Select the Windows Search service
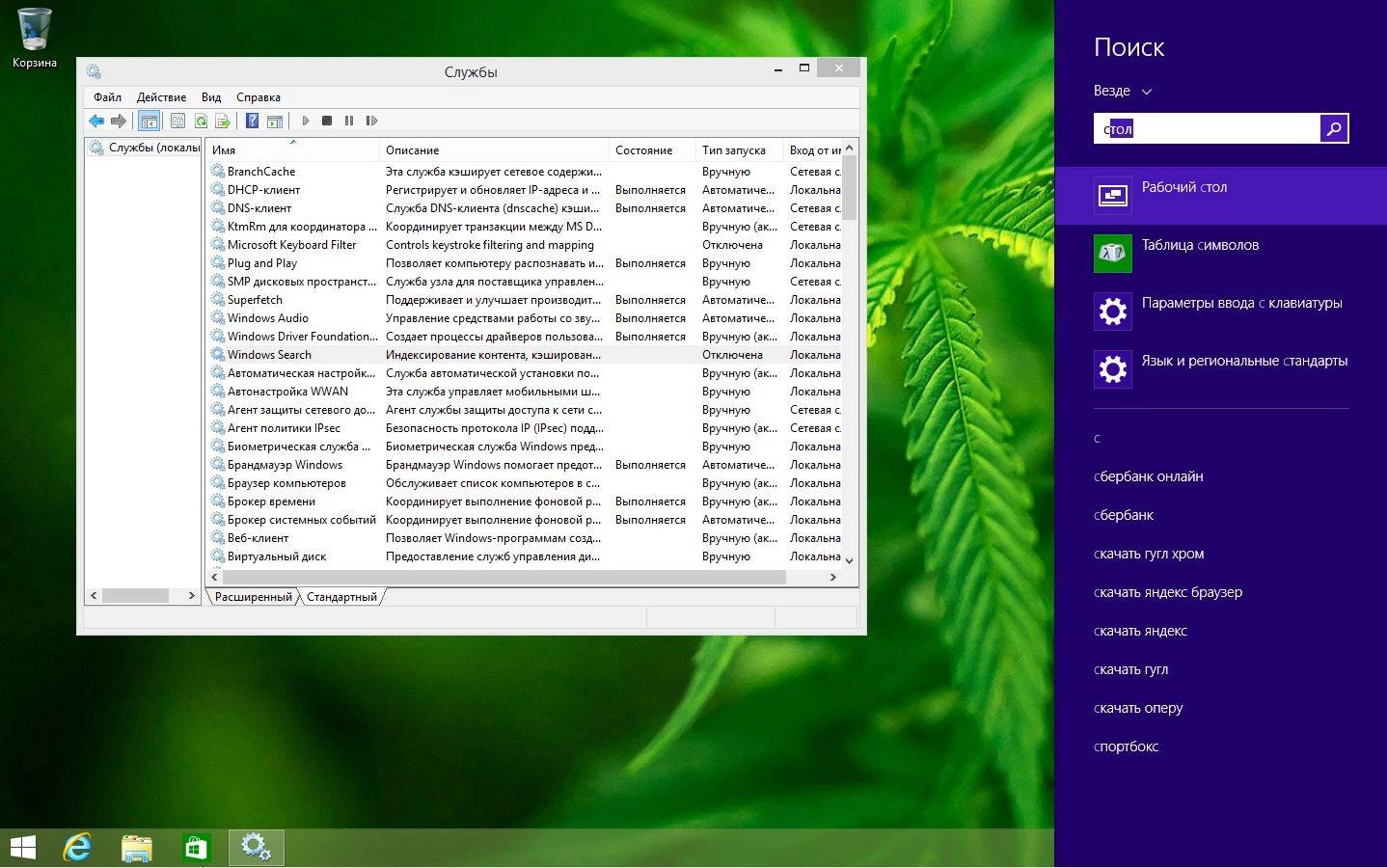The width and height of the screenshot is (1387, 868). point(525,355)
